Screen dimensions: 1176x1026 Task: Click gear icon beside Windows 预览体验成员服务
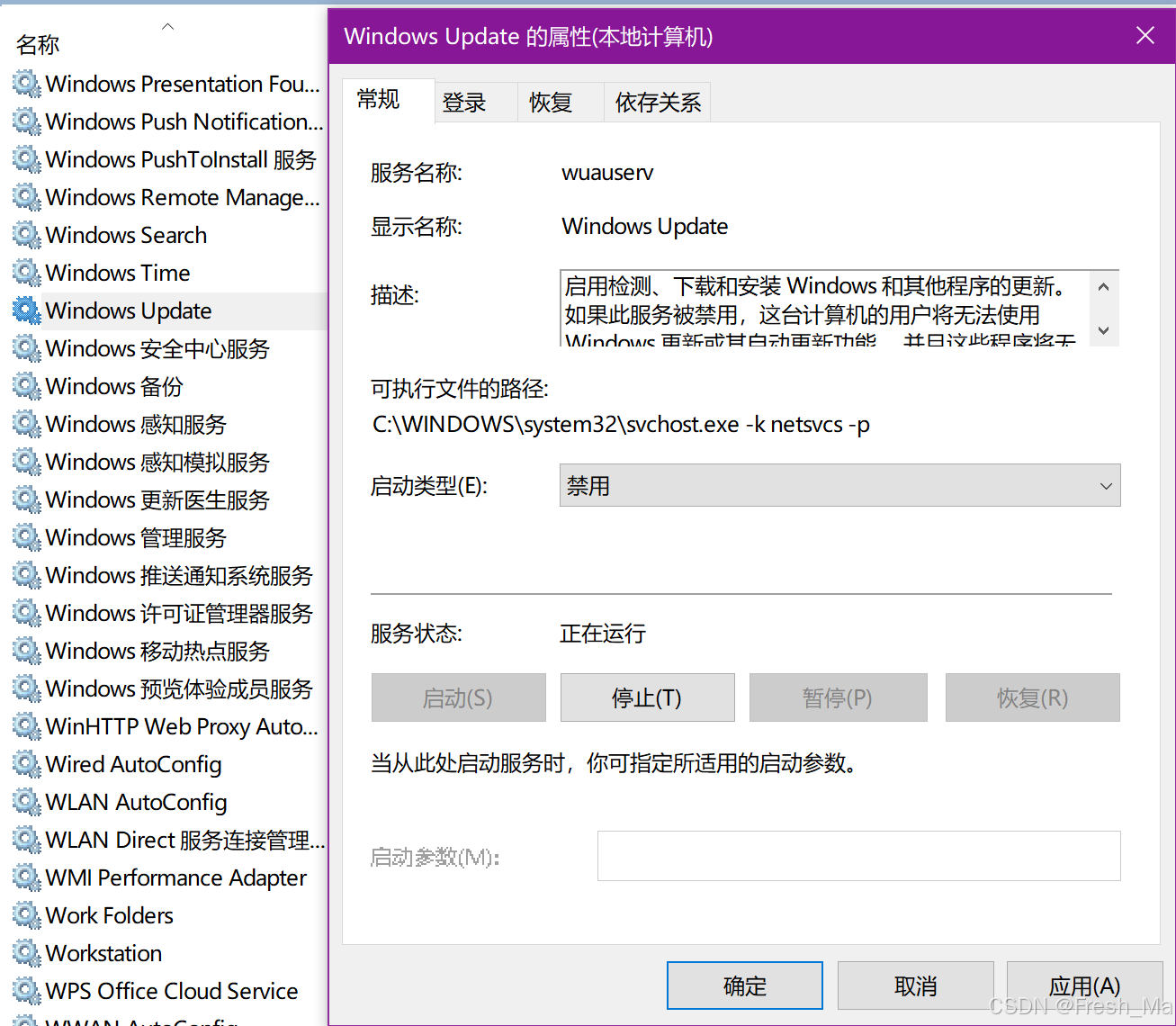(x=27, y=689)
